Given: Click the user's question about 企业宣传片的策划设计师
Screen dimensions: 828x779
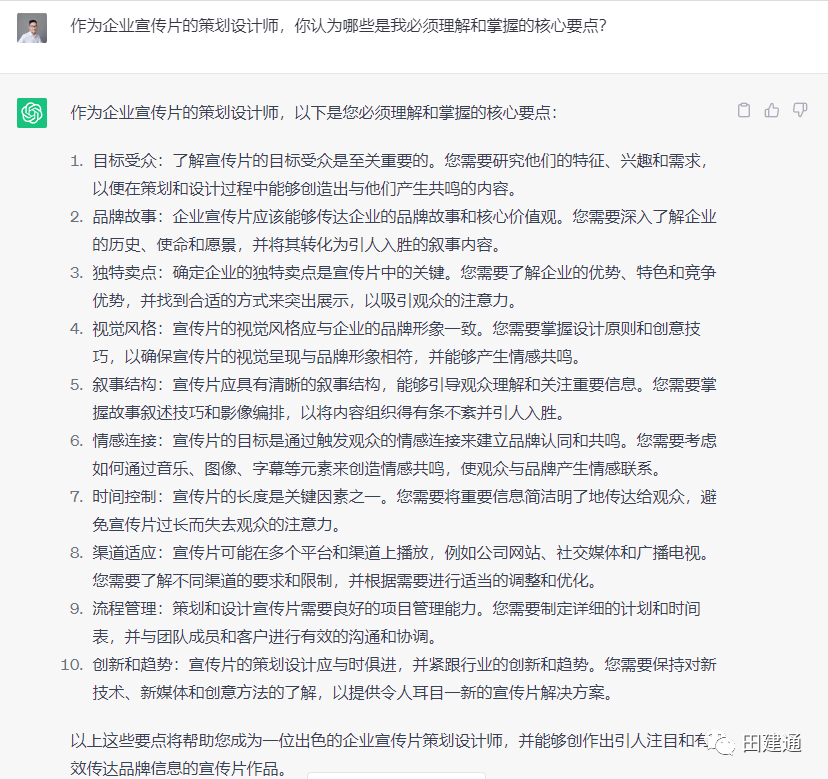Looking at the screenshot, I should pyautogui.click(x=338, y=26).
